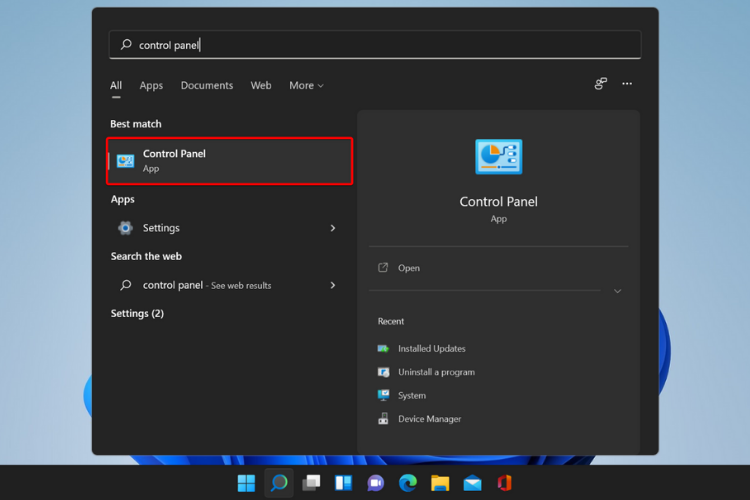Click Open in the preview pane
This screenshot has height=500, width=750.
click(x=408, y=268)
